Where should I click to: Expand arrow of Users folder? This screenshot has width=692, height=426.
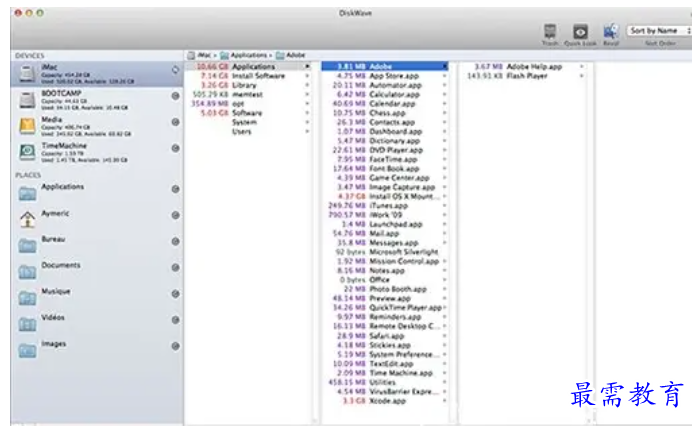point(307,132)
